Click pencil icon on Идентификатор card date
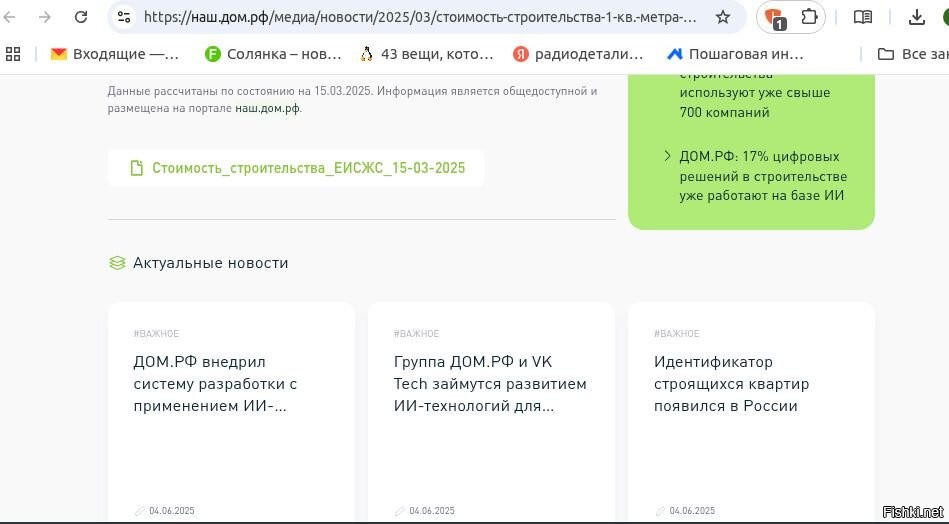This screenshot has height=524, width=949. (x=660, y=511)
